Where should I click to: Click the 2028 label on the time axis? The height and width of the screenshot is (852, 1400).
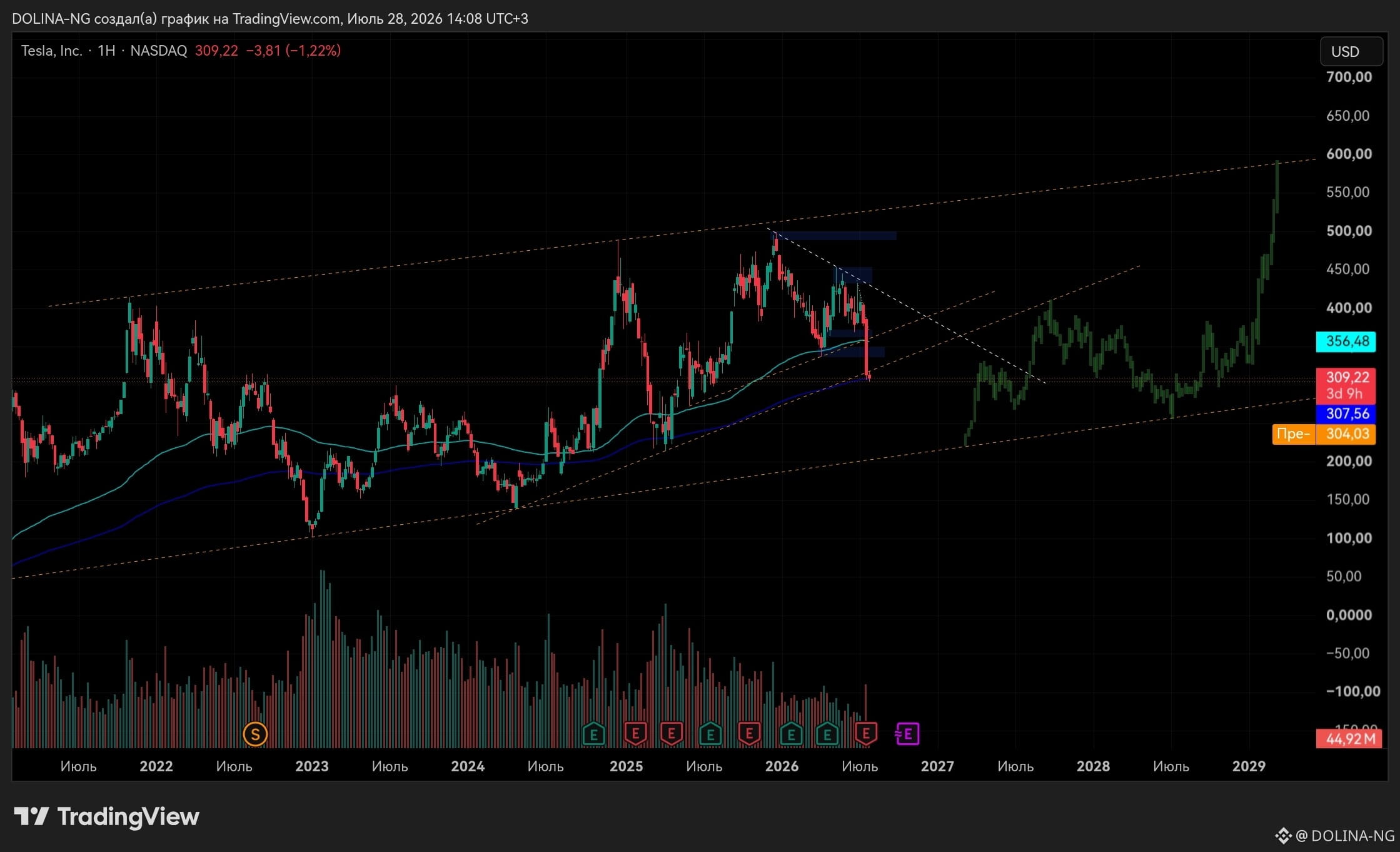click(1093, 766)
